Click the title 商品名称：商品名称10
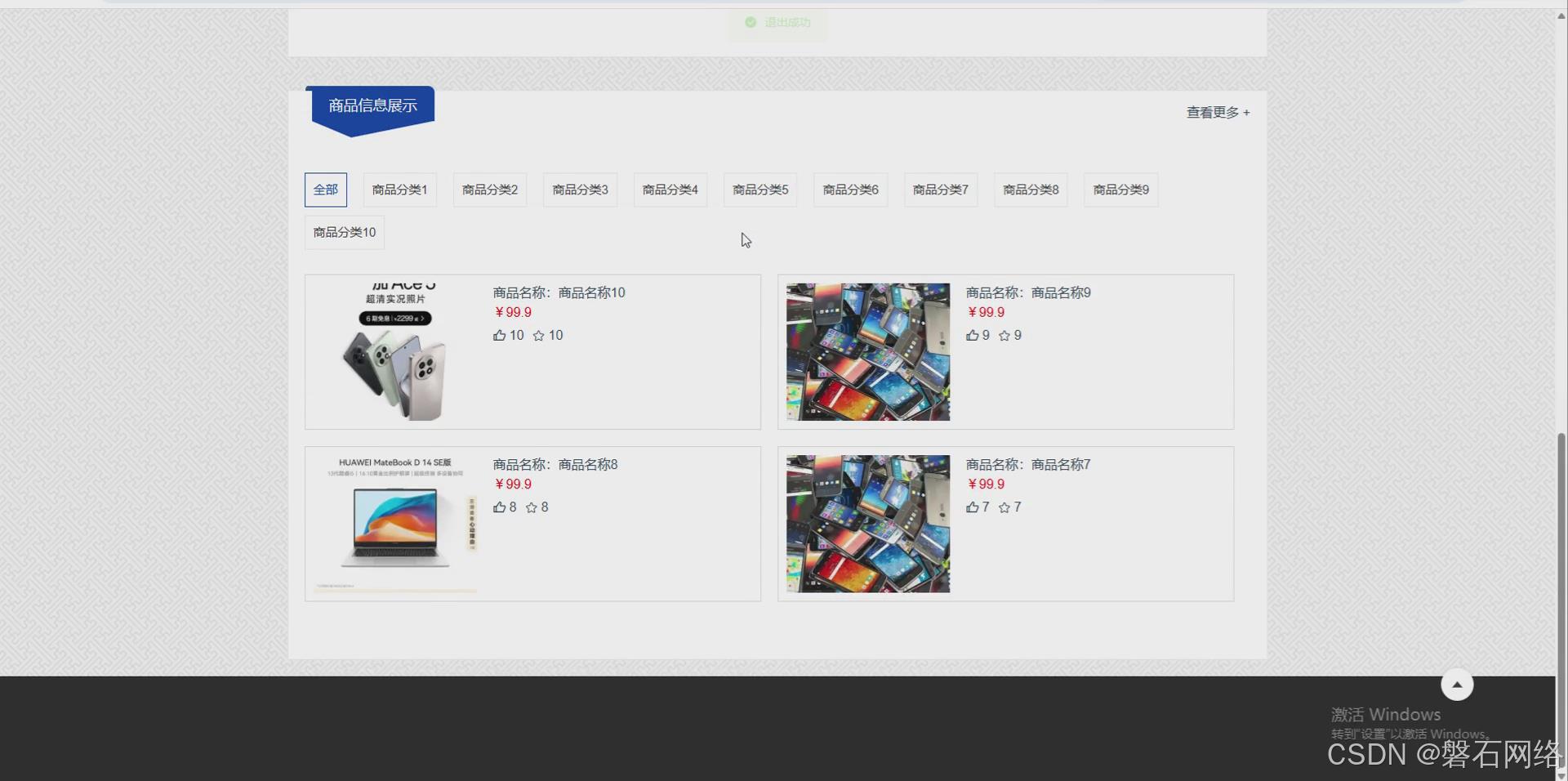Screen dimensions: 1568x781 (559, 292)
